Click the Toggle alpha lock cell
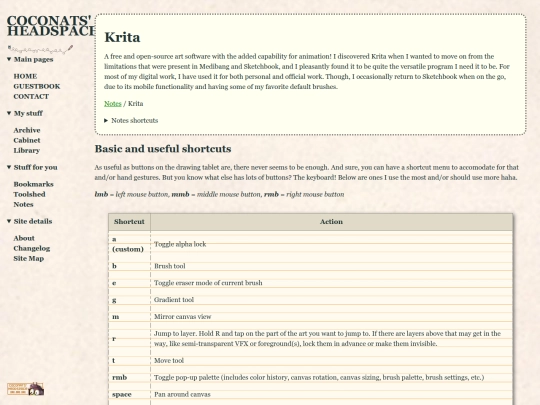Screen dimensions: 540x405 pyautogui.click(x=331, y=244)
